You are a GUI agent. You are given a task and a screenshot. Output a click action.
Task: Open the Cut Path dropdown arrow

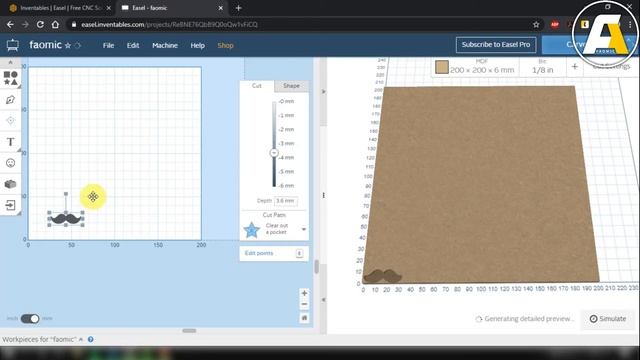tap(304, 229)
